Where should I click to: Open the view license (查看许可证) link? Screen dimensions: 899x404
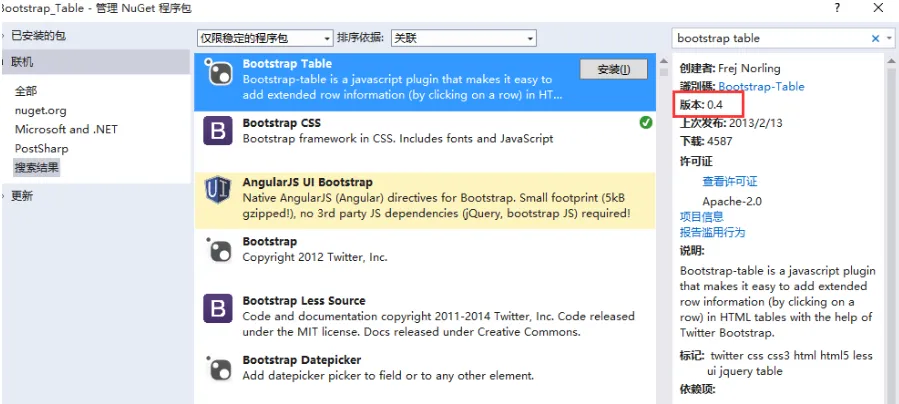(730, 181)
